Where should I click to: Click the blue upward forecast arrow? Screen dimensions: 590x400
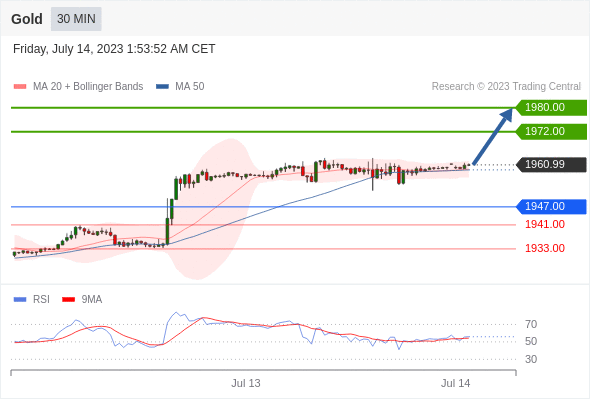(493, 137)
